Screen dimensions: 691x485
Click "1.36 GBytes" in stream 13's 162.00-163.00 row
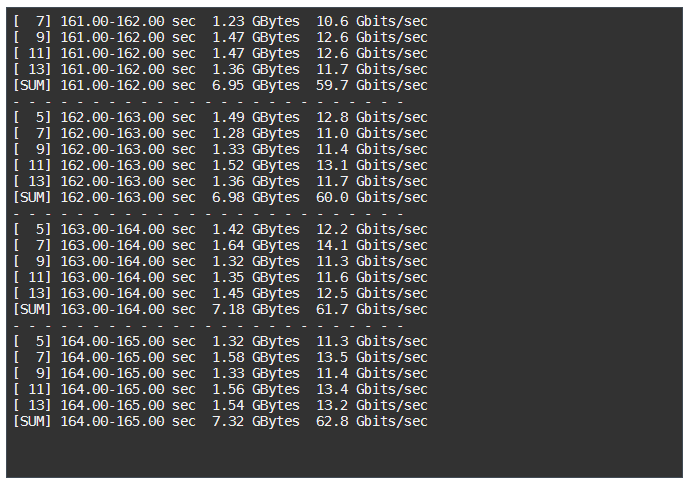(x=256, y=181)
